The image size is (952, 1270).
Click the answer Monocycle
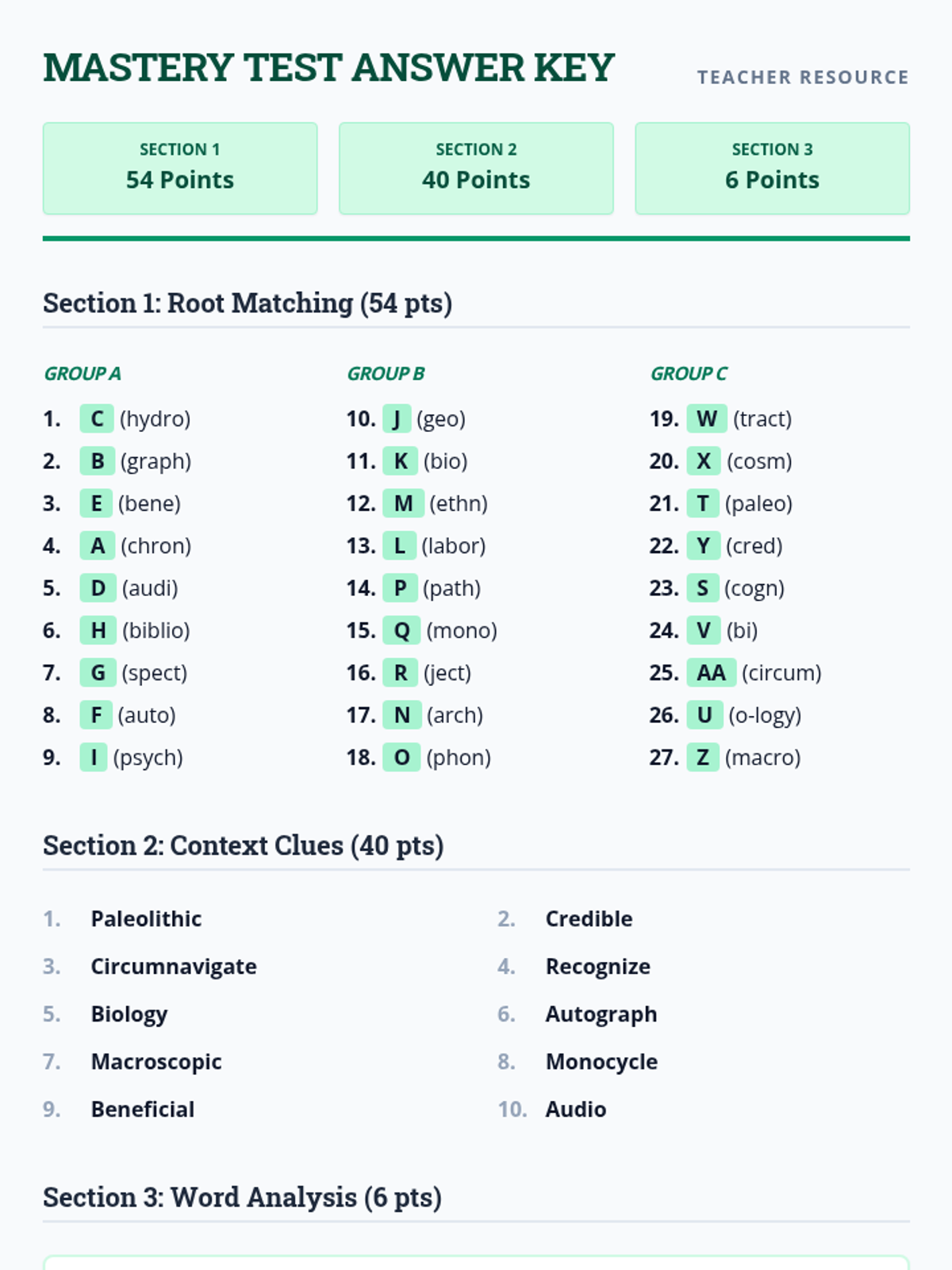coord(601,1061)
